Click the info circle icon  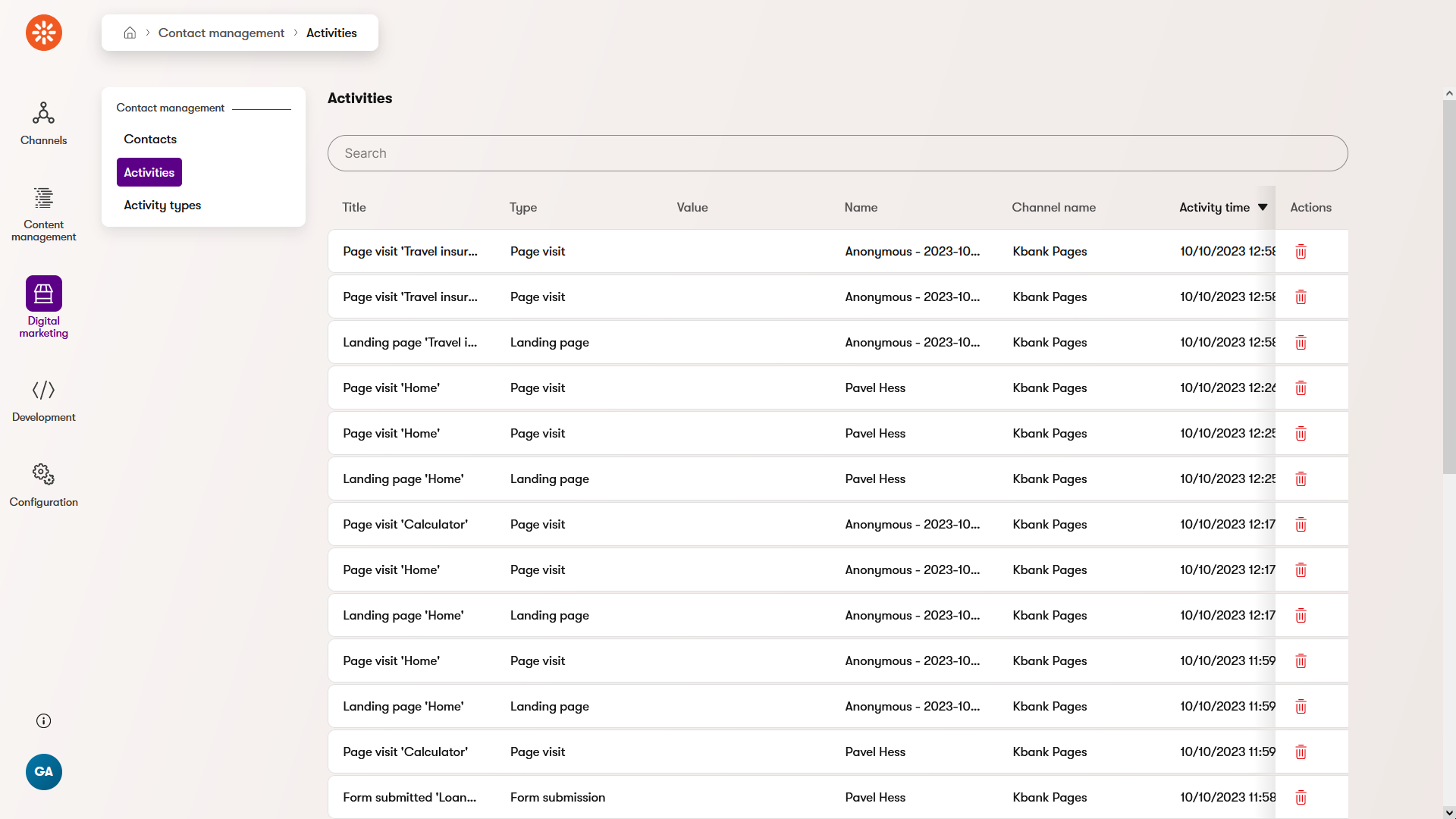(43, 720)
